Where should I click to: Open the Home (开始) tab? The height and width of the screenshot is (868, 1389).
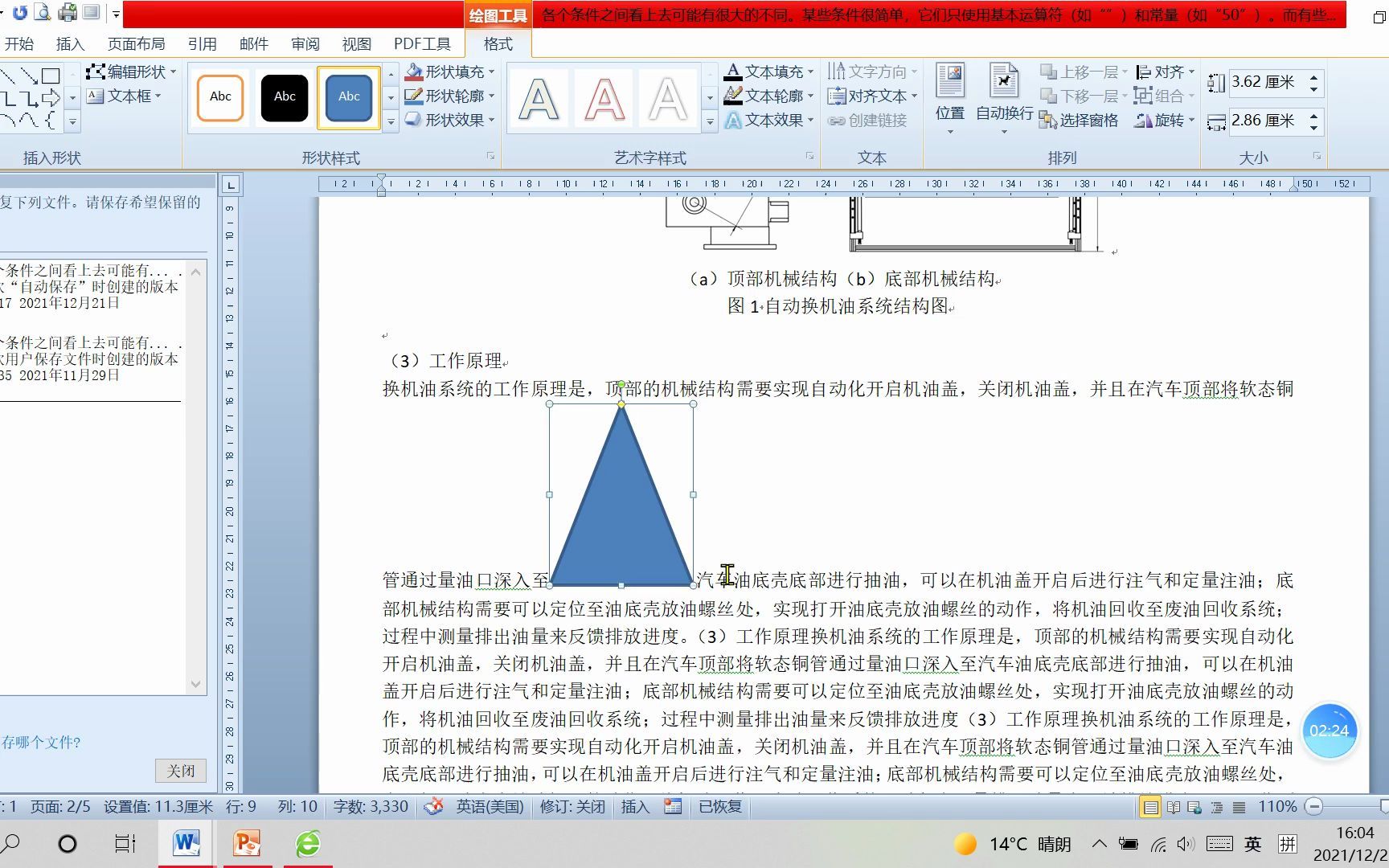point(19,43)
